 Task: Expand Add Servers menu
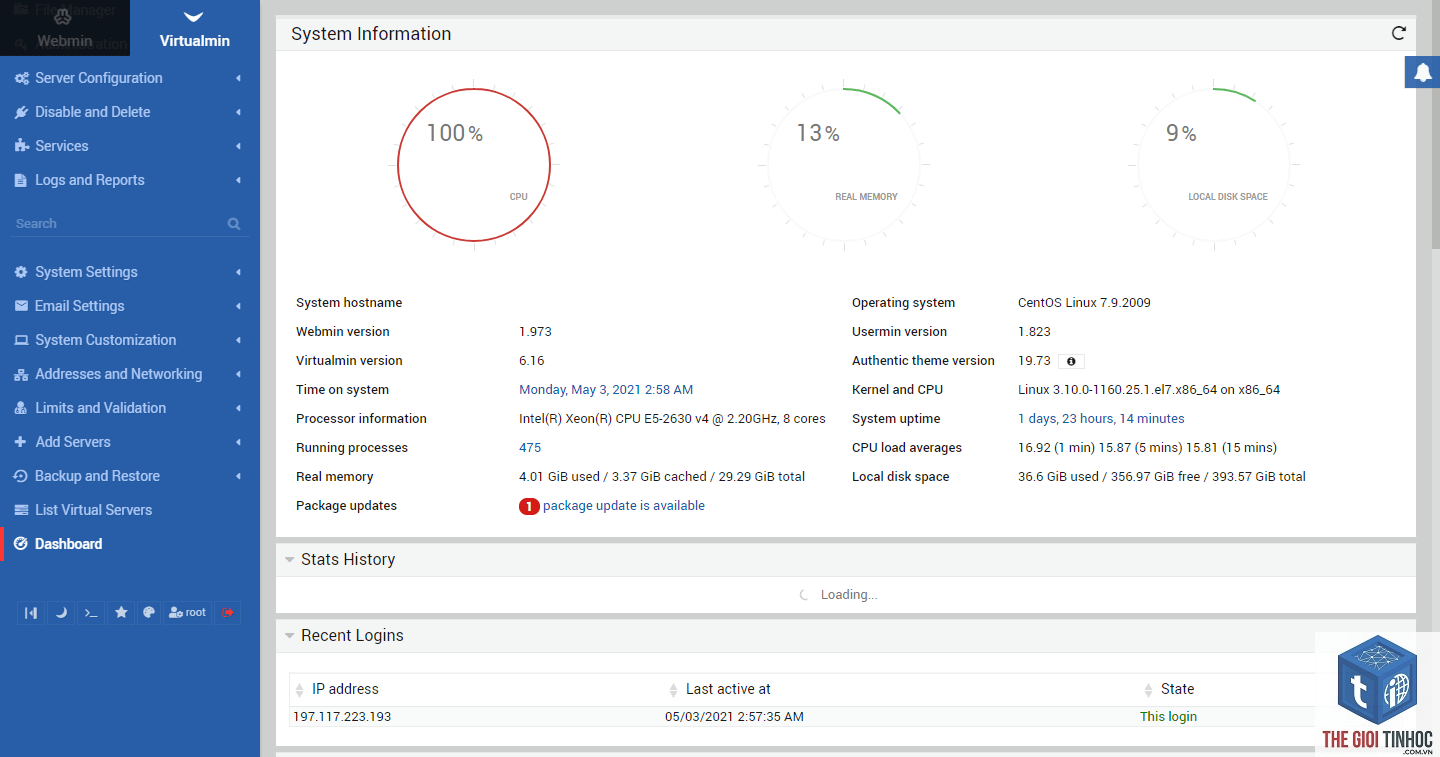click(x=130, y=442)
